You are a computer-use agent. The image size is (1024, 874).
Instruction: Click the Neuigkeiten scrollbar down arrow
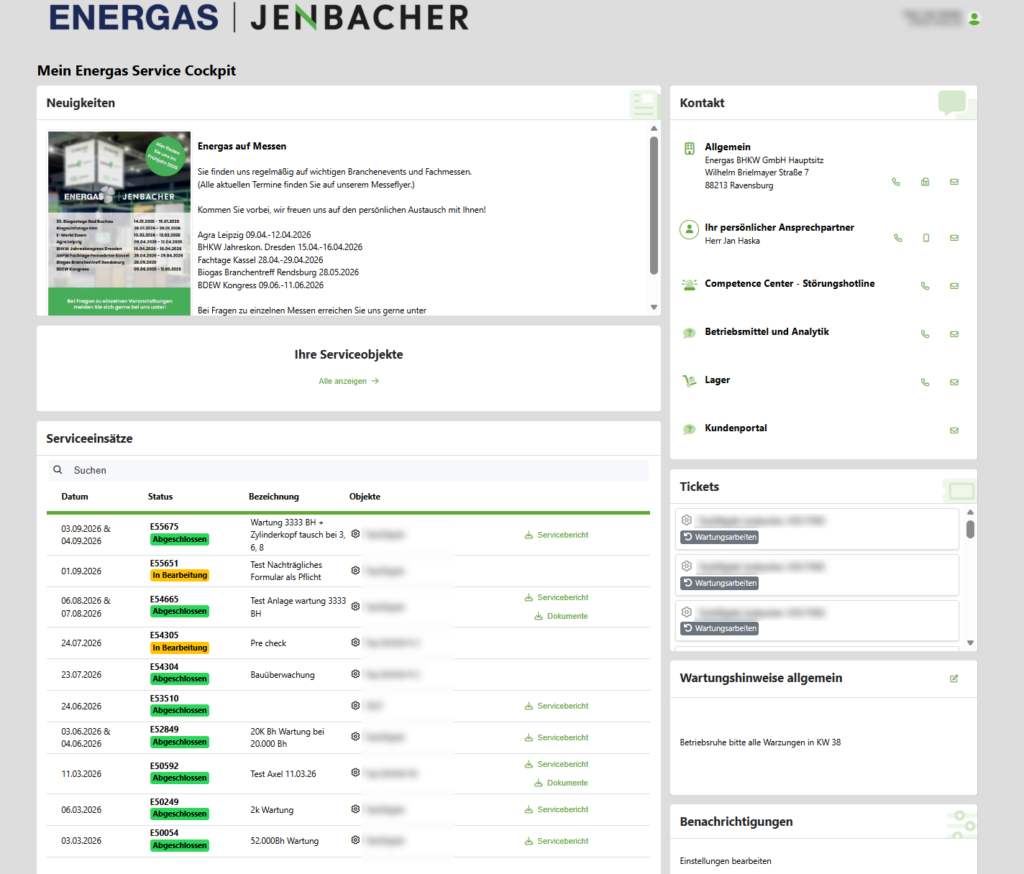[654, 308]
